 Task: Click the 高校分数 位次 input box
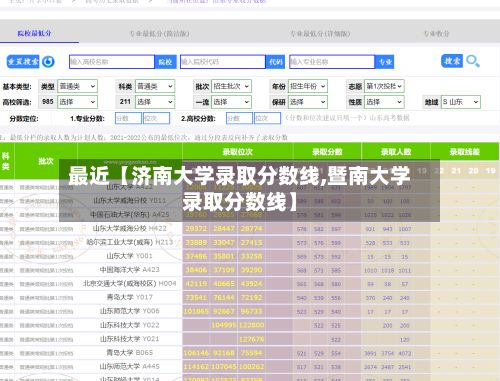267,118
